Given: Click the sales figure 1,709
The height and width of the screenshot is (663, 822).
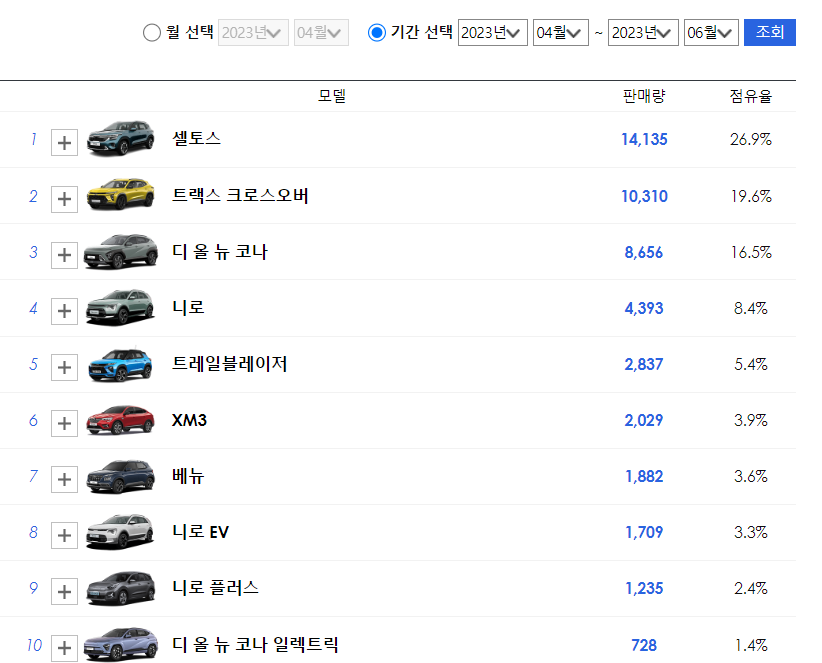Looking at the screenshot, I should 644,532.
